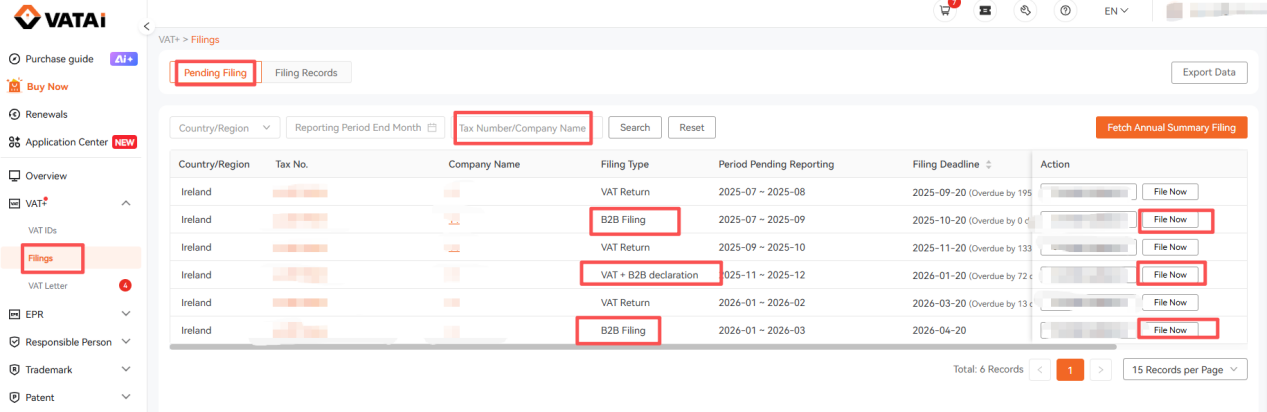Click the Ai+ badge next to Purchase guide

pos(124,59)
